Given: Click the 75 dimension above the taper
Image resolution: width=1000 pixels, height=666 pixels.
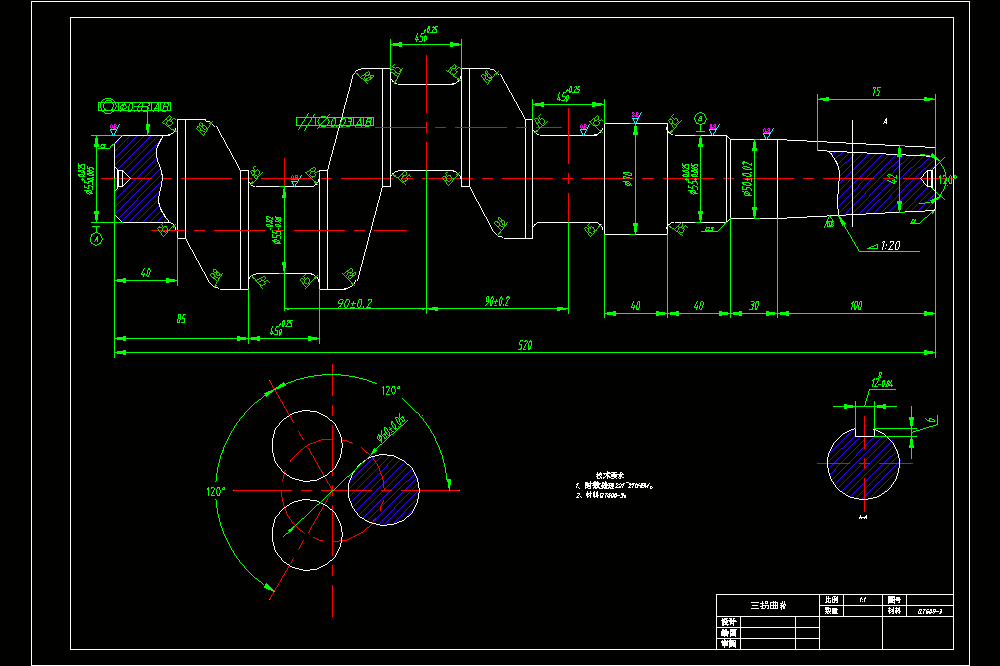Looking at the screenshot, I should (x=876, y=92).
